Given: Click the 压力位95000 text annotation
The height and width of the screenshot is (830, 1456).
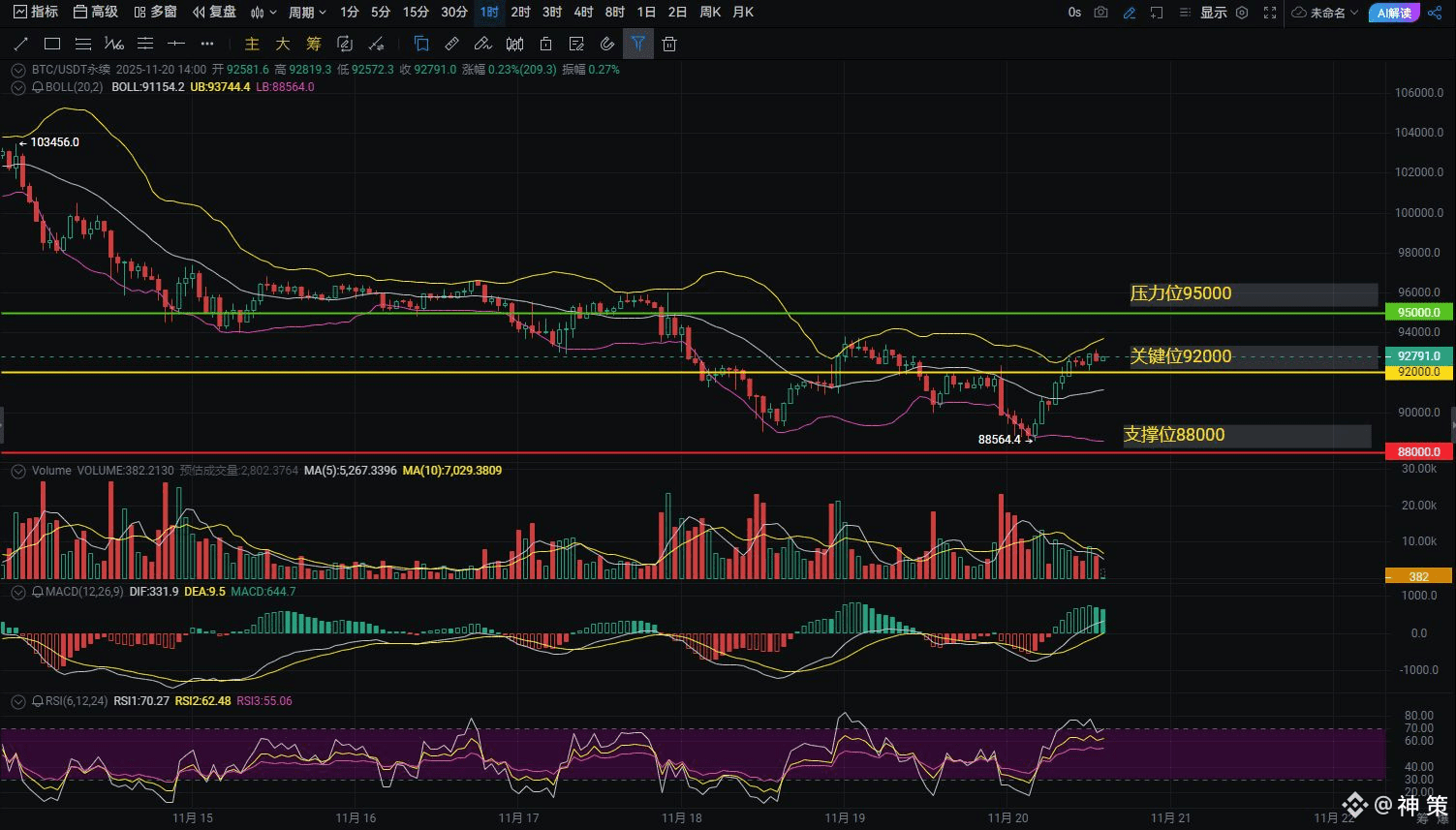Looking at the screenshot, I should [x=1181, y=293].
